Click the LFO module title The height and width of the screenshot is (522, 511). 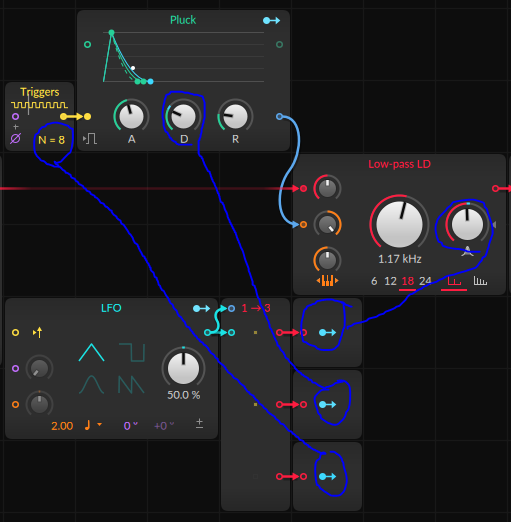coord(111,308)
